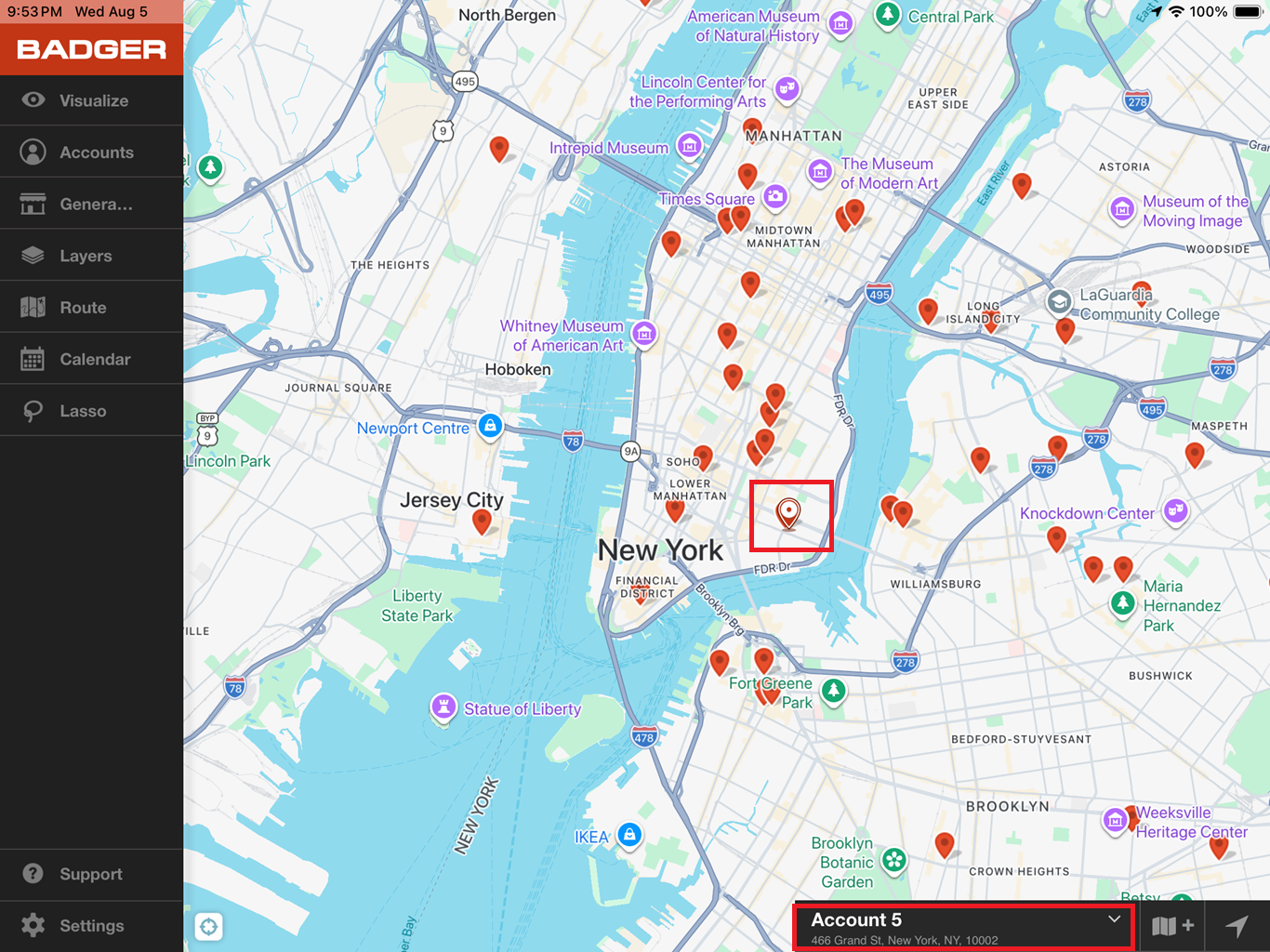Select the Weeksville Heritage Center icon
The image size is (1270, 952).
click(x=1115, y=821)
